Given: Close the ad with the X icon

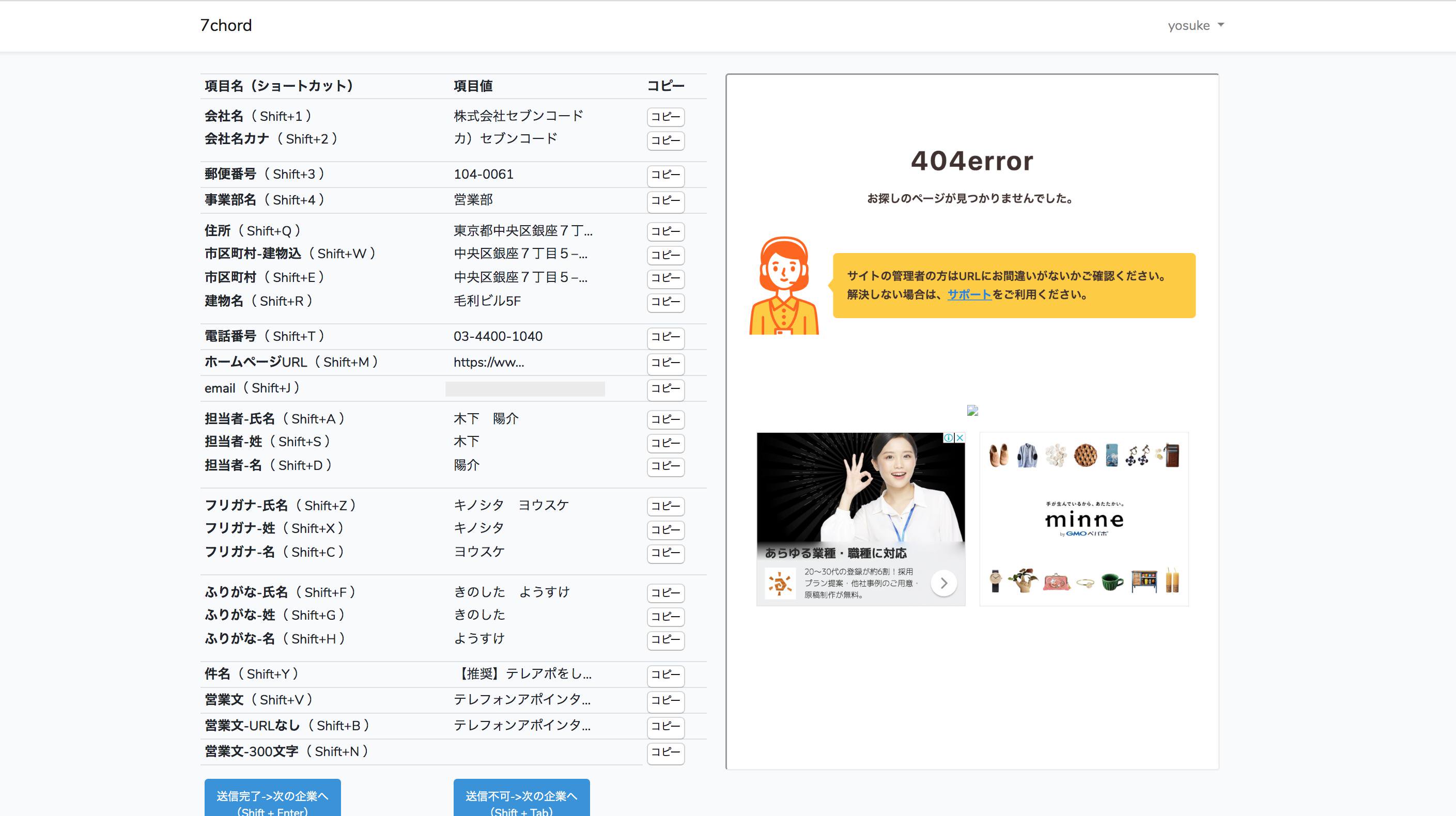Looking at the screenshot, I should pos(960,437).
